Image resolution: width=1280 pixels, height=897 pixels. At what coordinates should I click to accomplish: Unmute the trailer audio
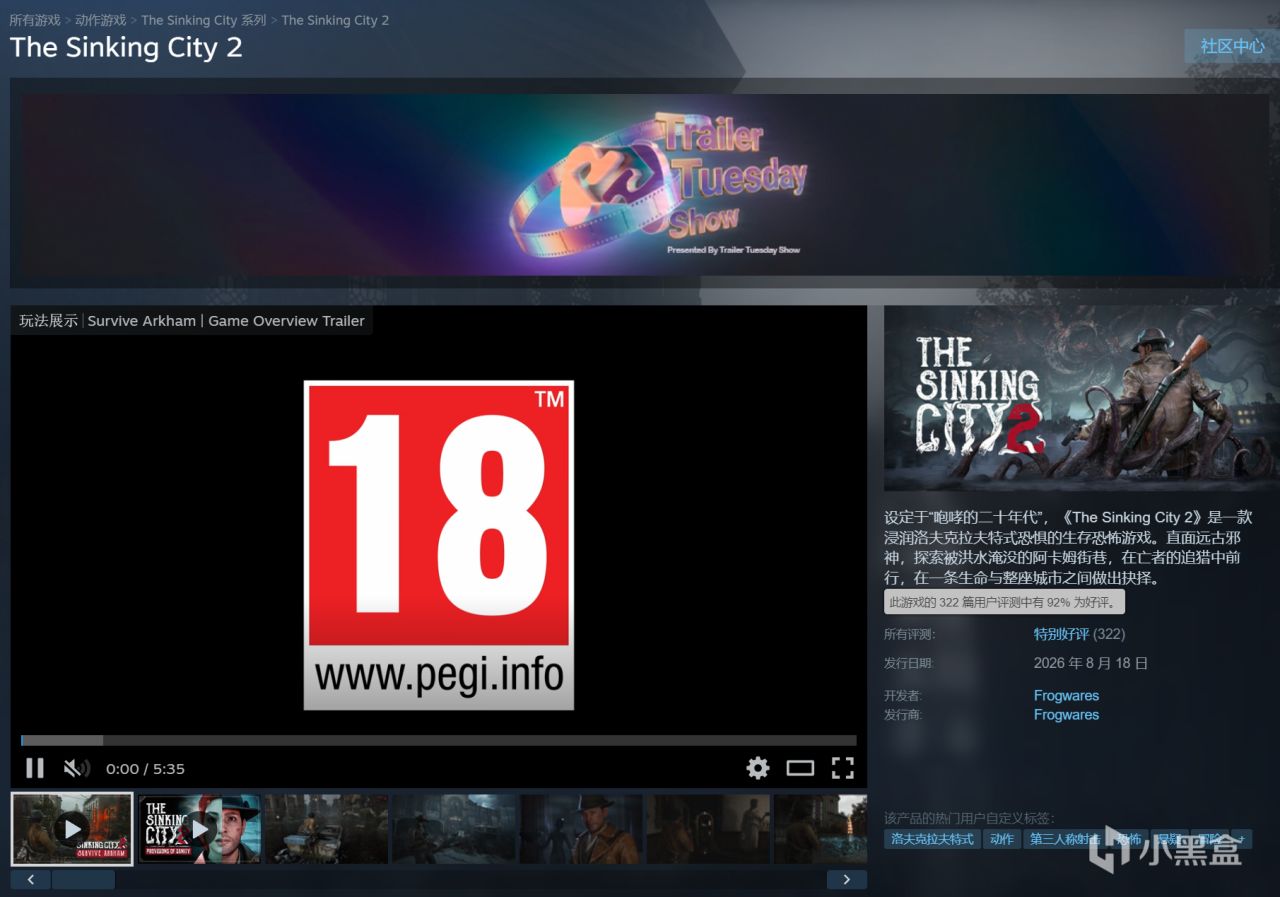coord(76,768)
